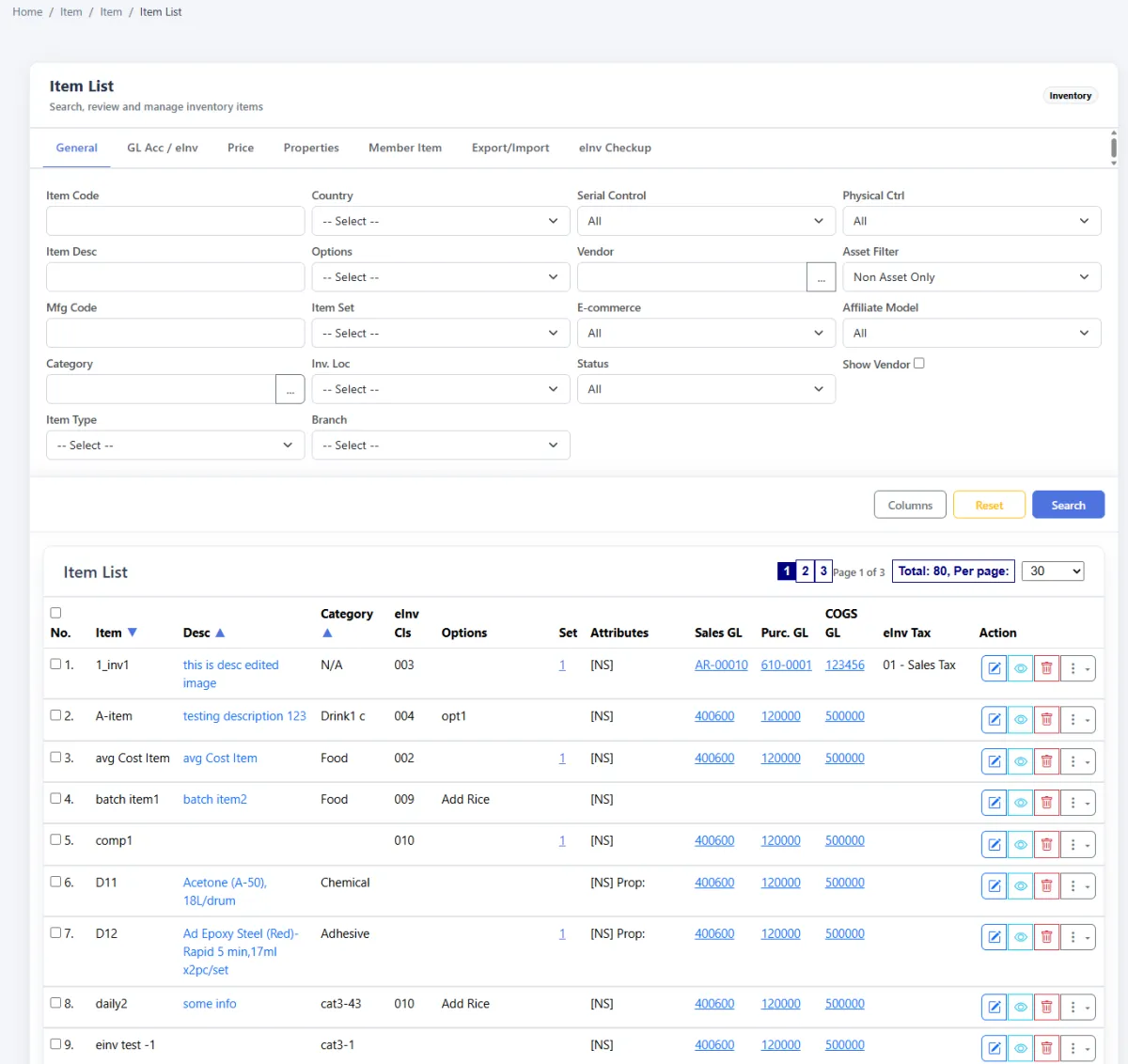Open Vendor lookup ellipsis button
Viewport: 1128px width, 1064px height.
(821, 277)
